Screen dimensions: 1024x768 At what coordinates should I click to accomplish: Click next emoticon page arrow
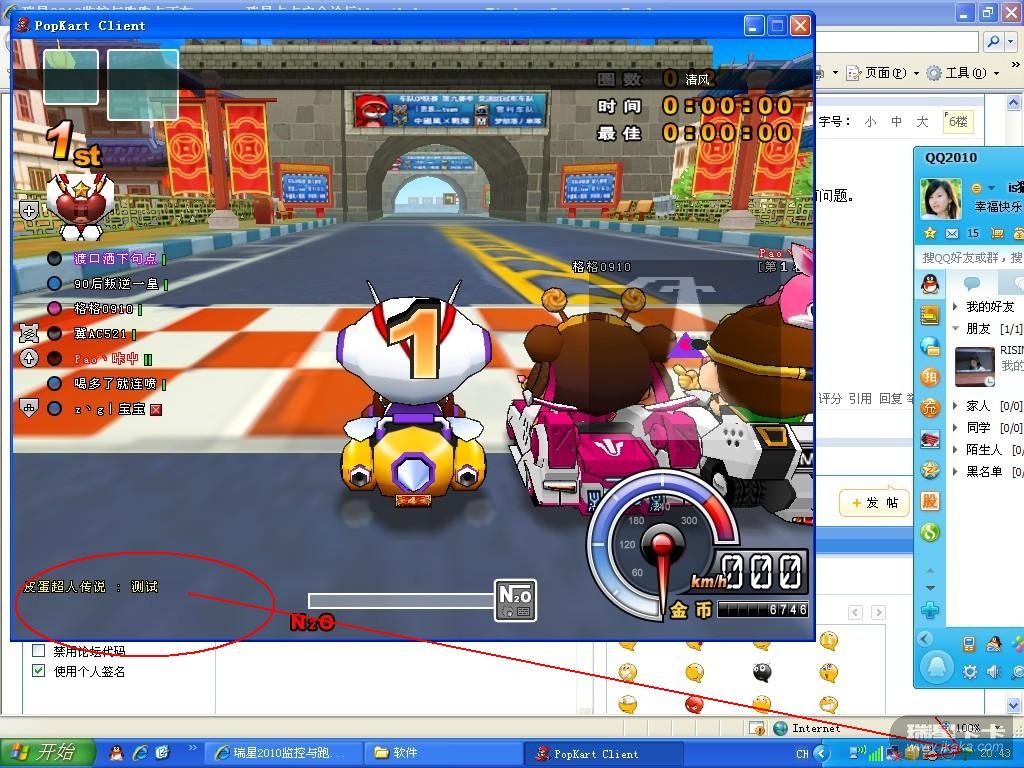coord(878,612)
